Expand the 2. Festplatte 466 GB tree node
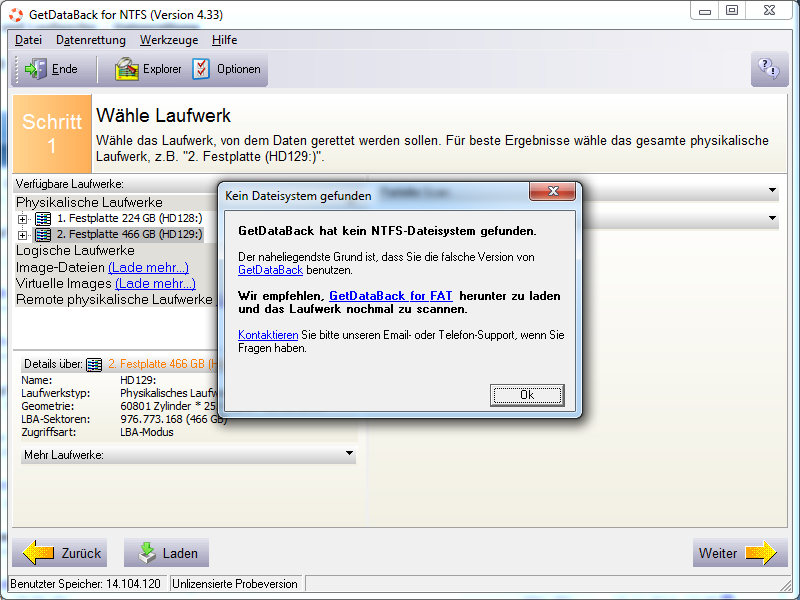This screenshot has width=800, height=600. tap(22, 235)
